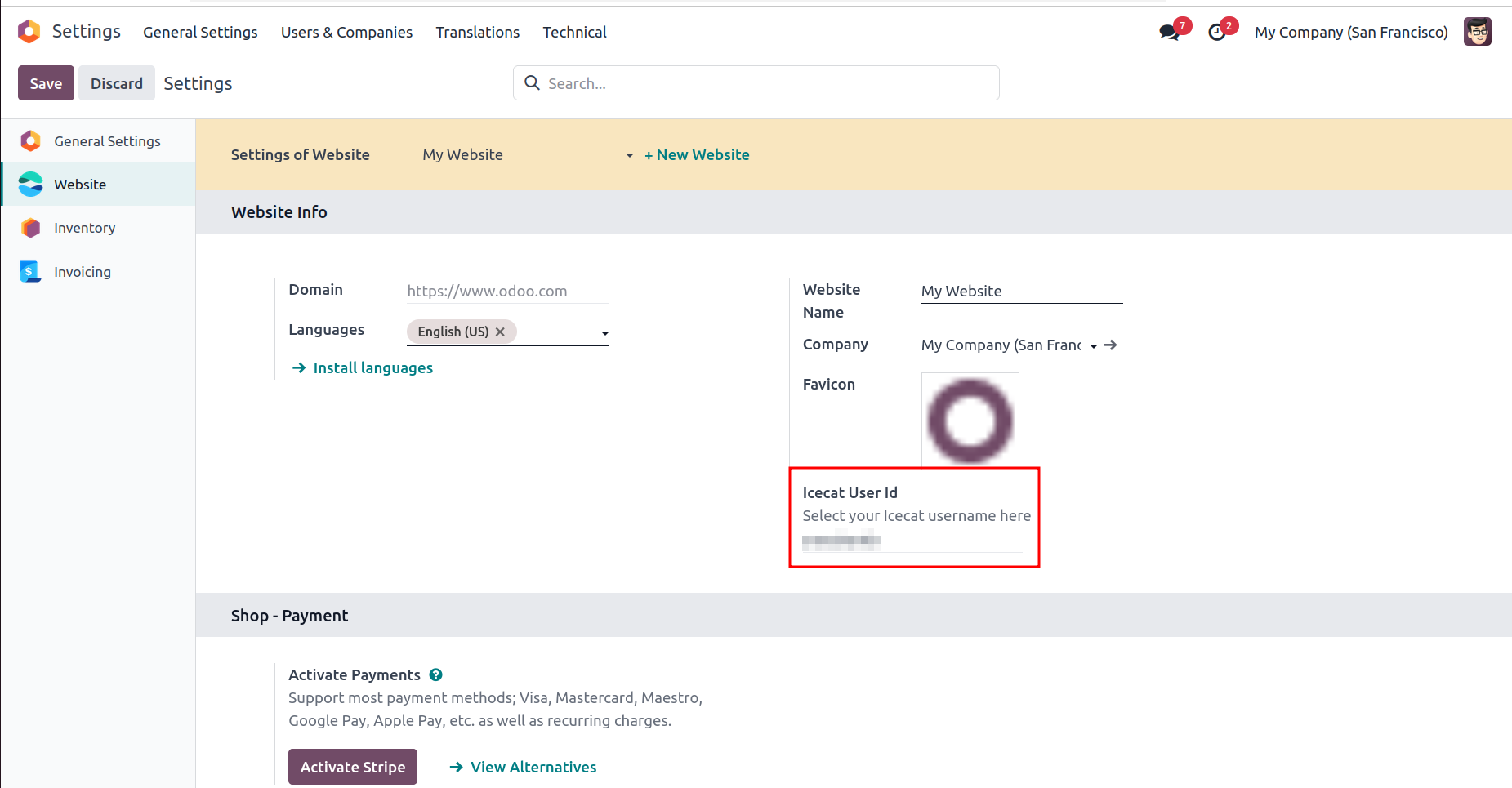
Task: Click the Favicon image thumbnail
Action: point(970,421)
